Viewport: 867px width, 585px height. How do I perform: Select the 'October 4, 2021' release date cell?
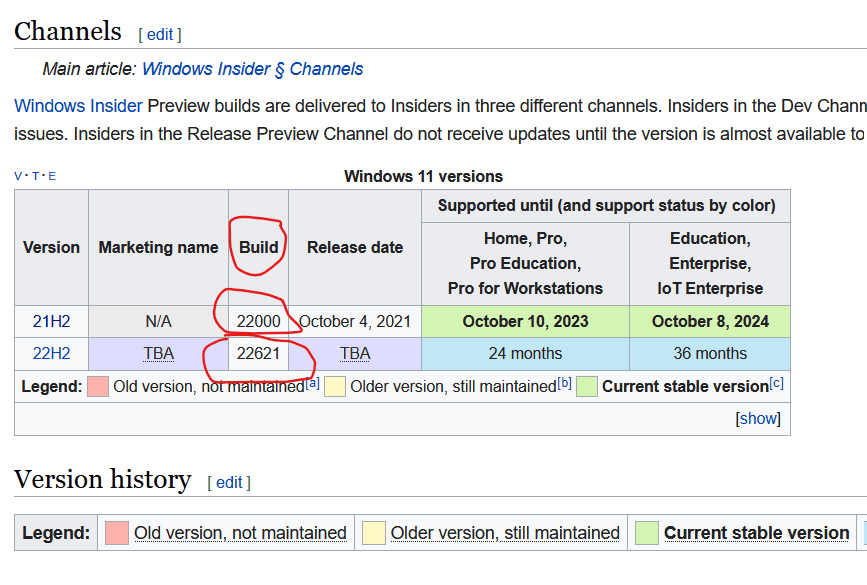tap(355, 321)
